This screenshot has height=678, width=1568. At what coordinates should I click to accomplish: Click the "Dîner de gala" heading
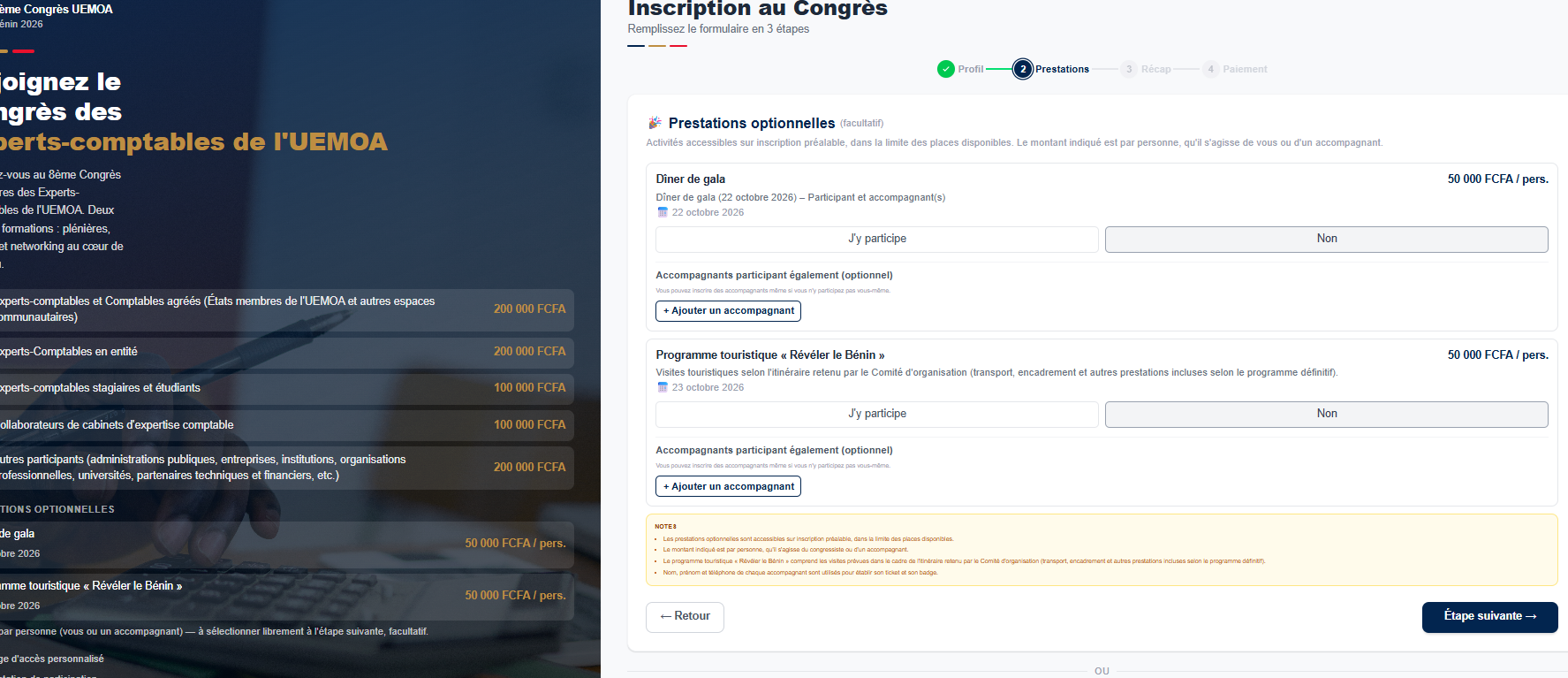tap(691, 179)
